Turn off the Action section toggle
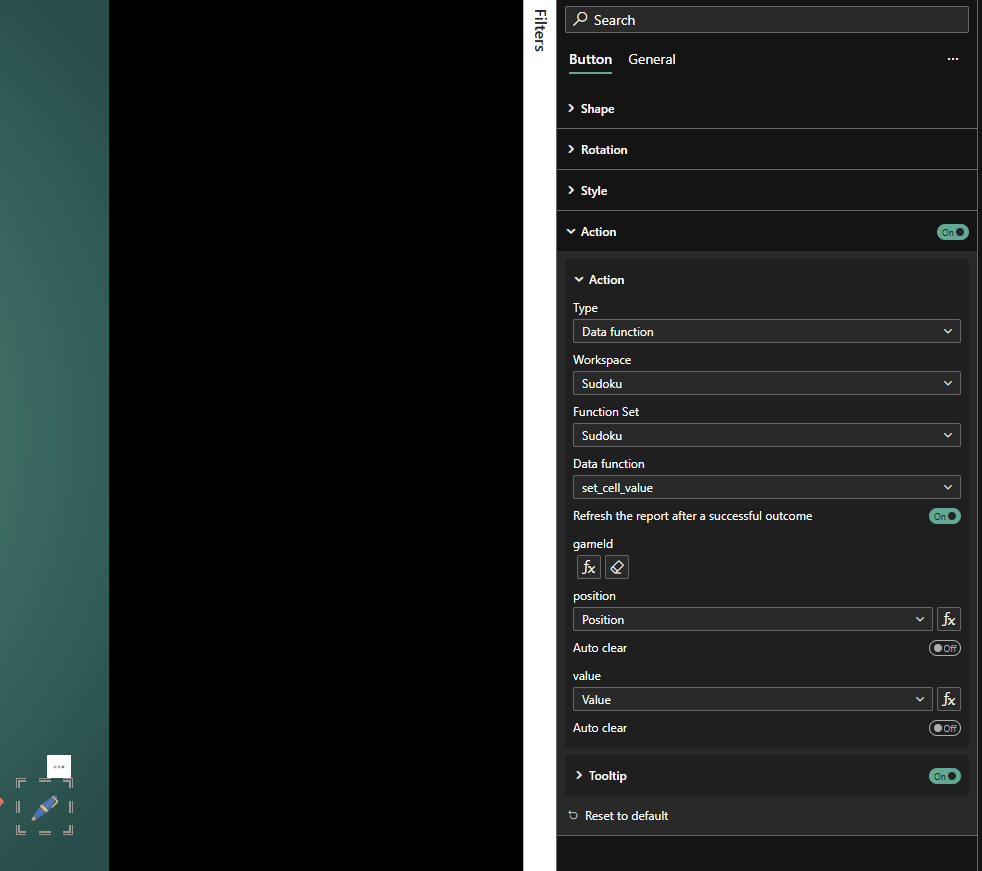This screenshot has height=871, width=982. point(952,232)
